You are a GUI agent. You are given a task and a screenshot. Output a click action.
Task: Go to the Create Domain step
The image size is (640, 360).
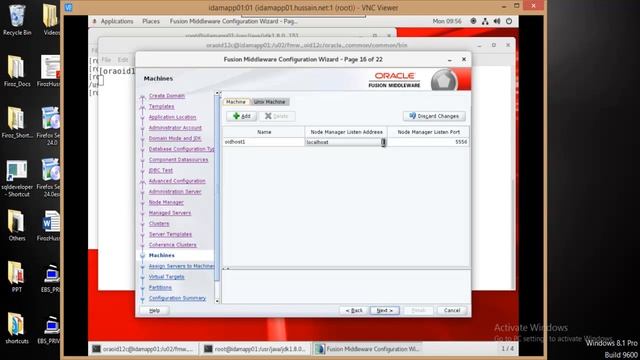(x=167, y=96)
